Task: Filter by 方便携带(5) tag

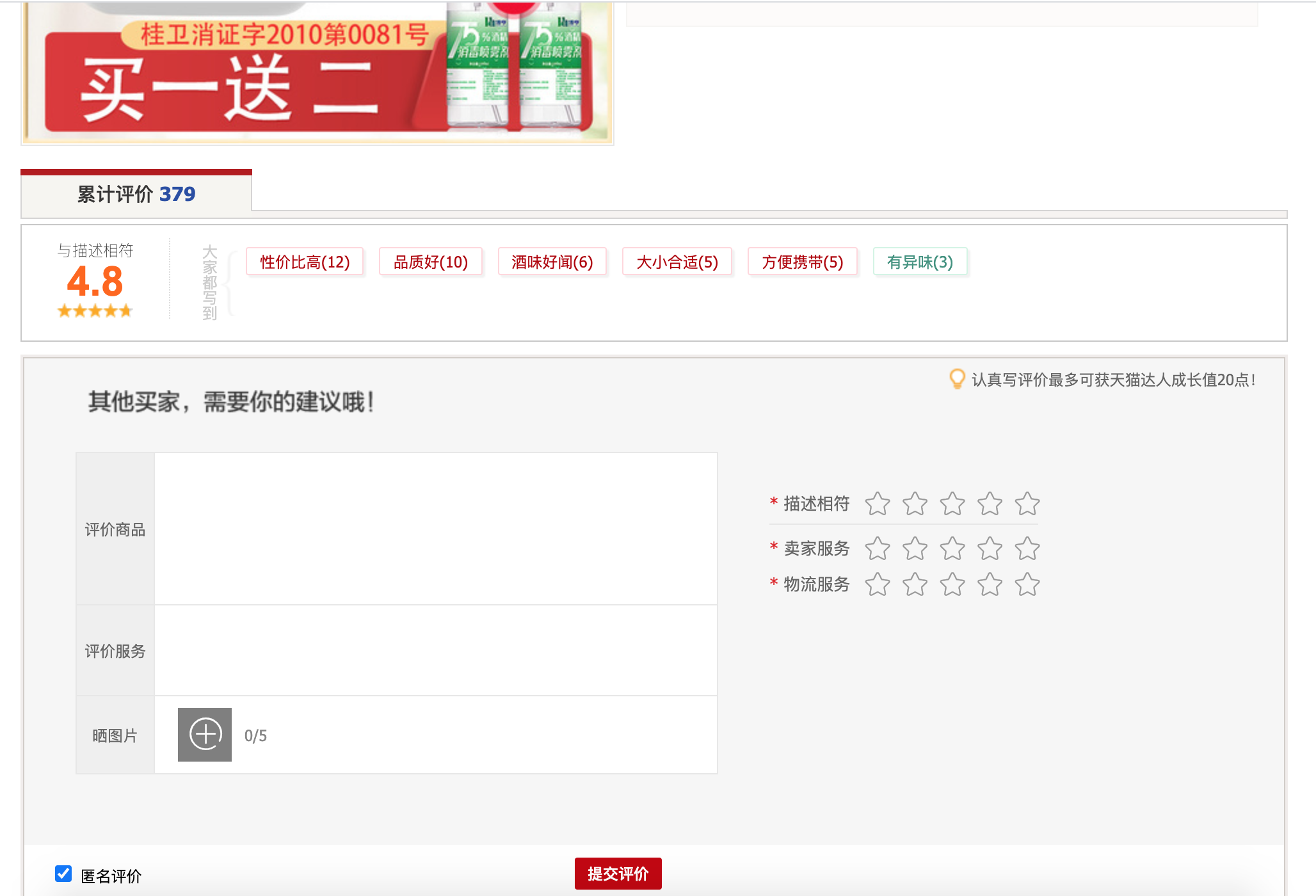Action: 802,262
